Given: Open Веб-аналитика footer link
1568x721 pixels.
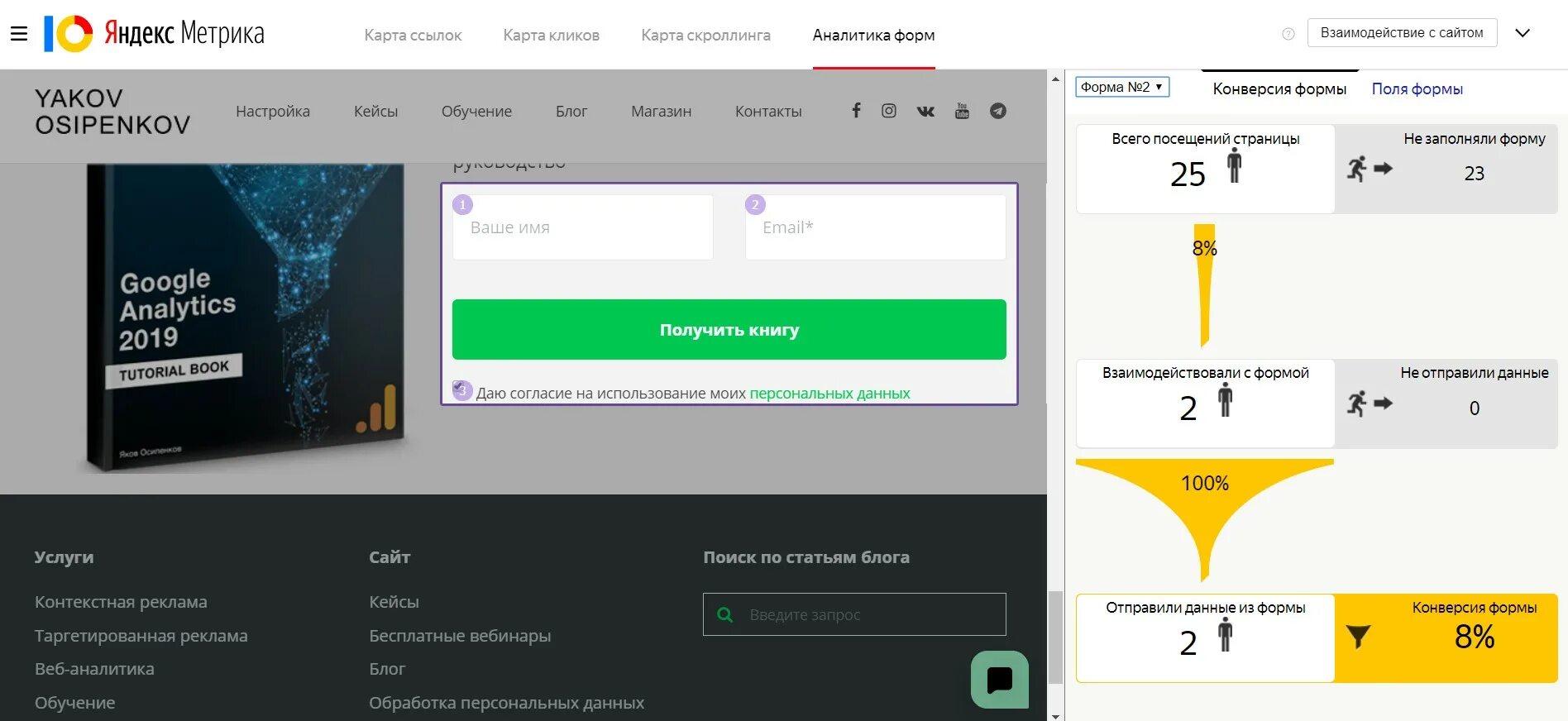Looking at the screenshot, I should 94,669.
